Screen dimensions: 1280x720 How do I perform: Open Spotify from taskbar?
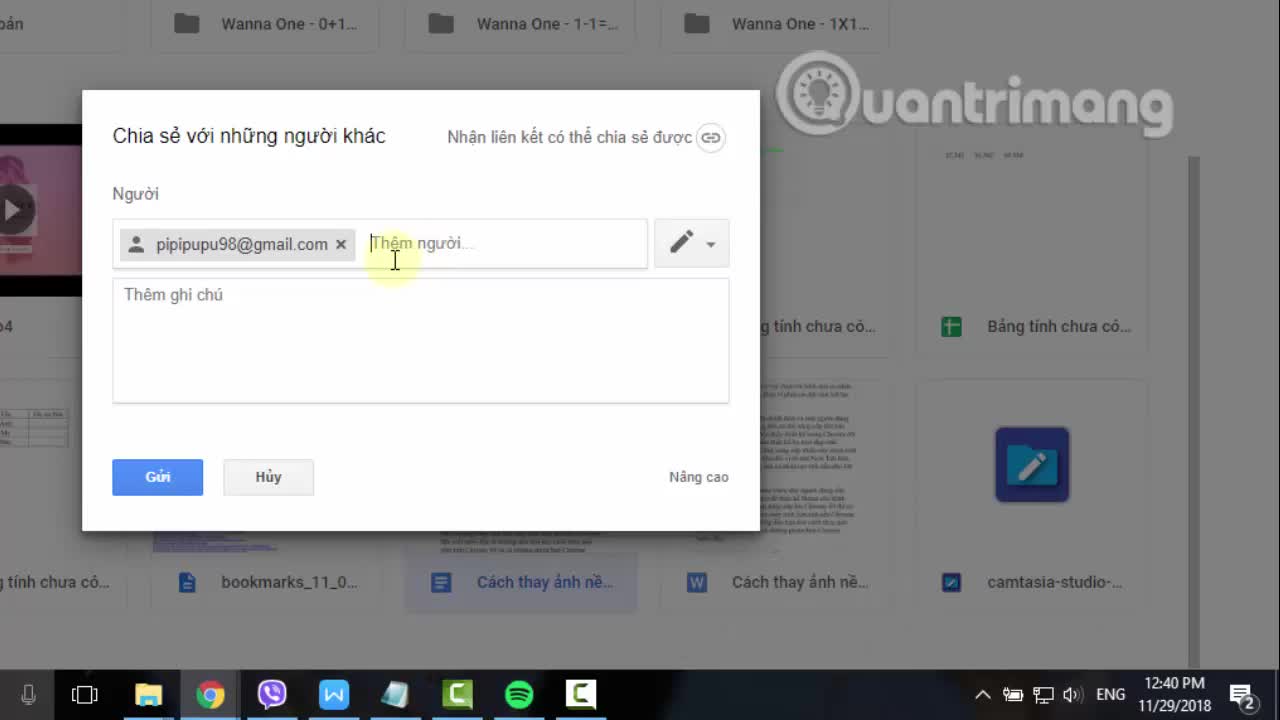point(520,694)
